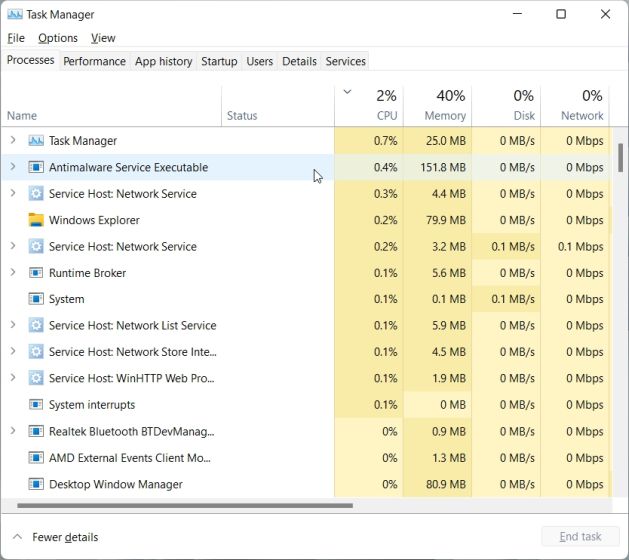629x560 pixels.
Task: Click the Task Manager process icon
Action: [x=36, y=141]
